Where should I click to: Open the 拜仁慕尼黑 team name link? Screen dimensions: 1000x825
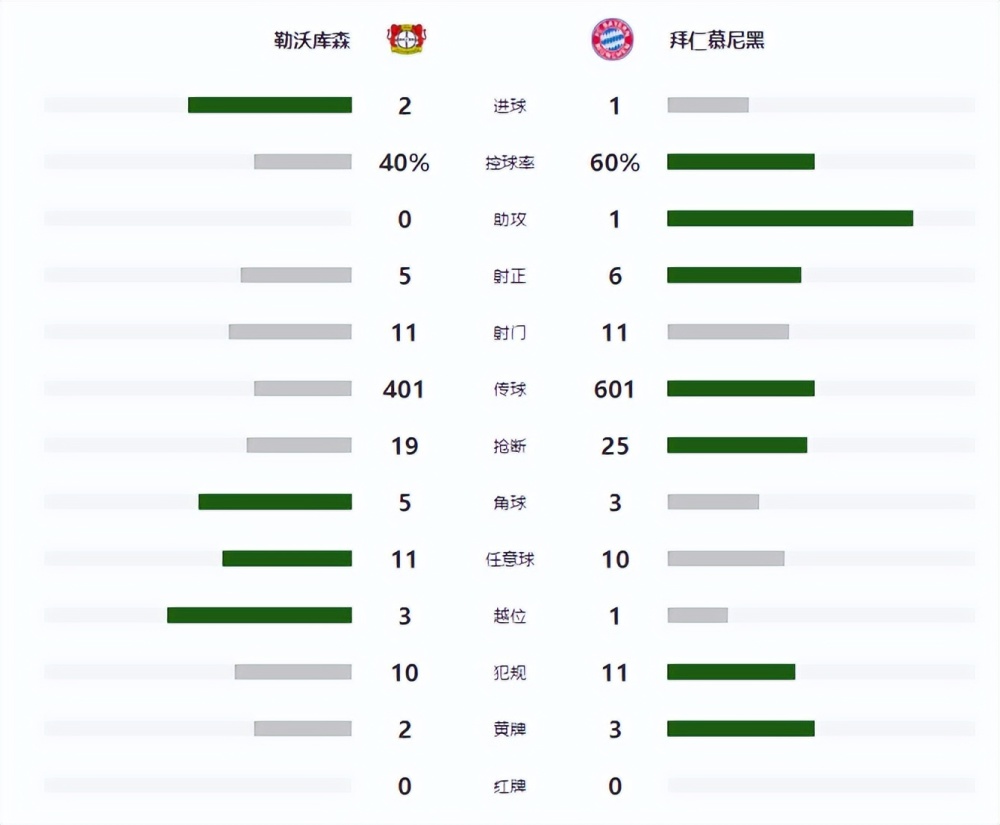(x=717, y=40)
